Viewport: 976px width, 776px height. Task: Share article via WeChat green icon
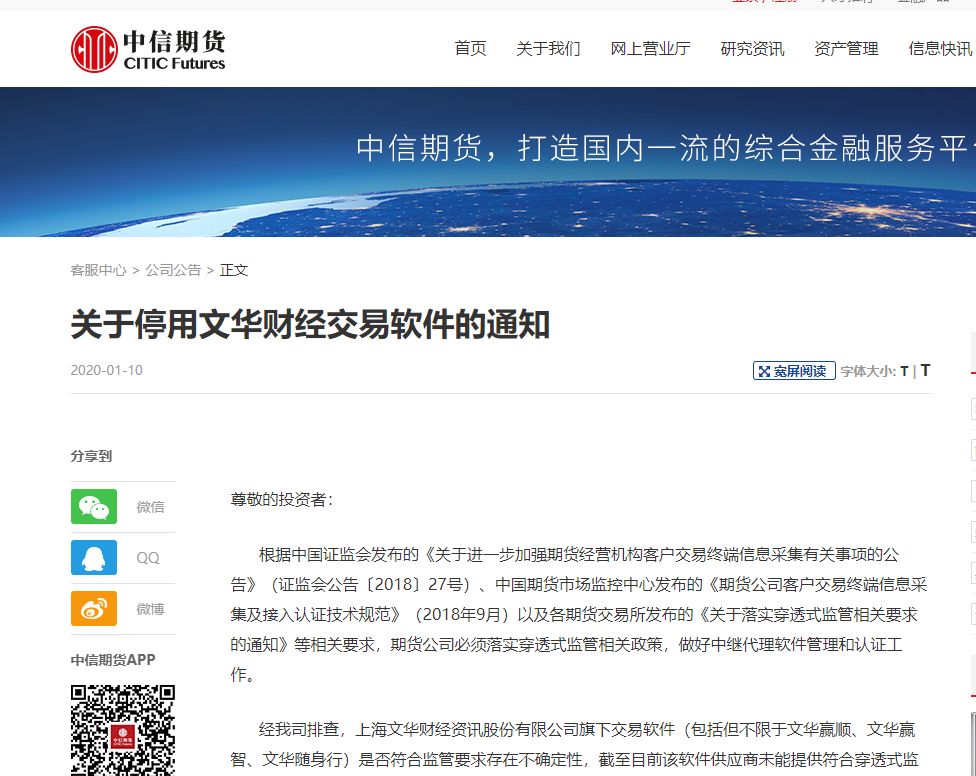94,507
